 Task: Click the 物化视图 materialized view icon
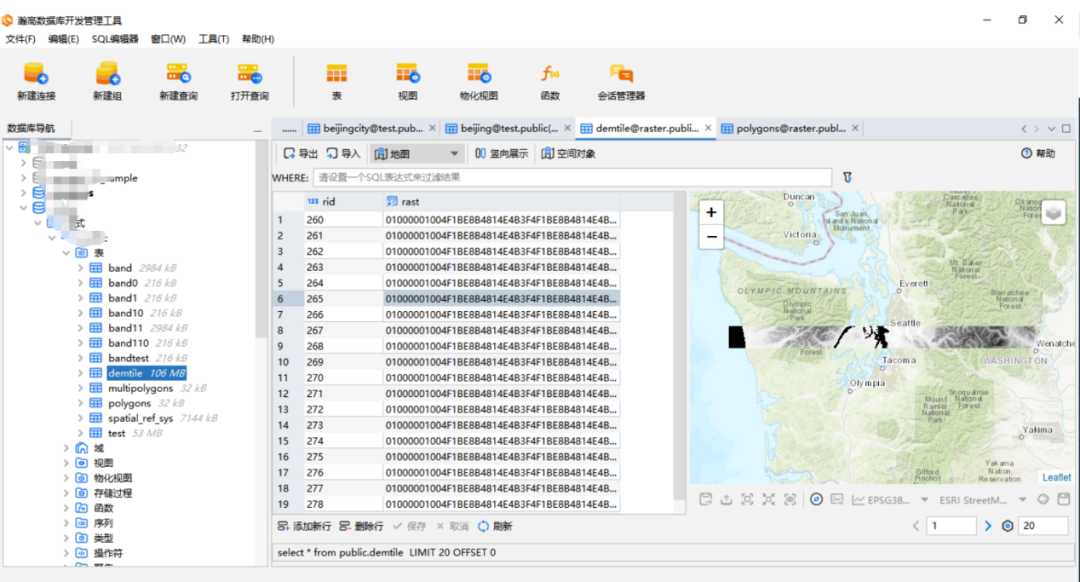479,74
